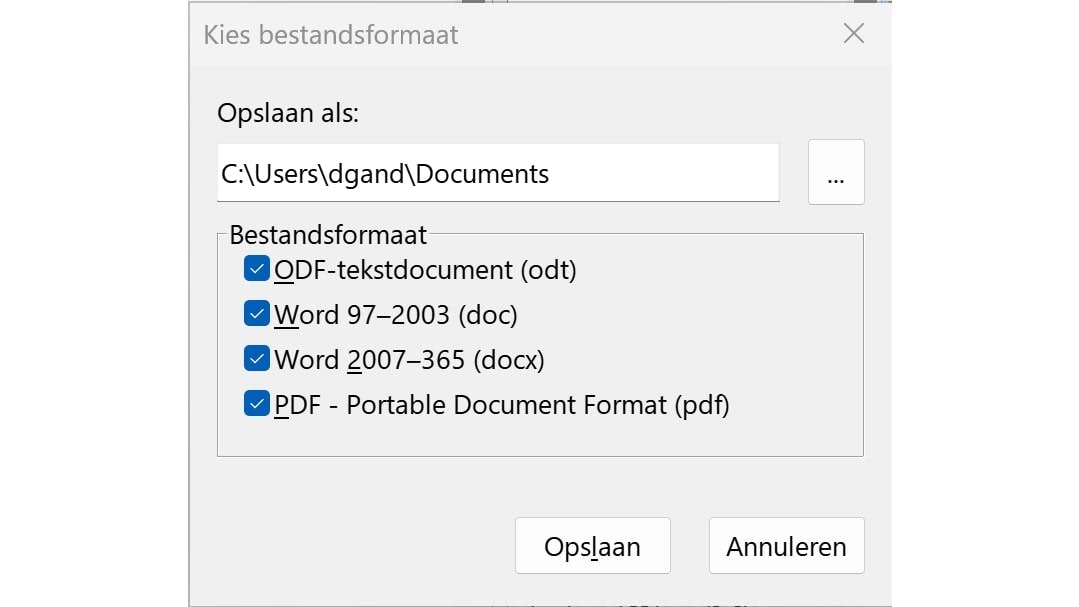Click the 'Word 2007–365 (docx)' label text

(x=409, y=360)
